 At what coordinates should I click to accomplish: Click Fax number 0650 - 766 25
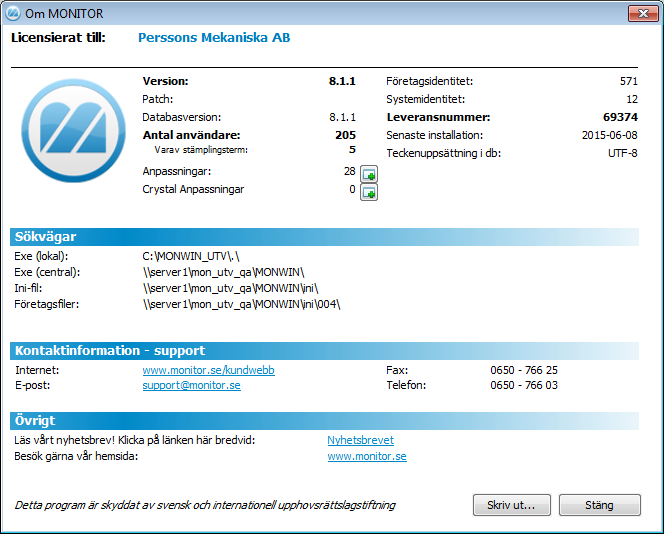(524, 370)
